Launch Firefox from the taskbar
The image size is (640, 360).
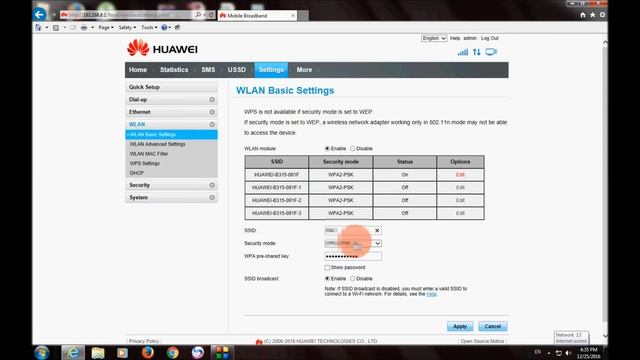pyautogui.click(x=147, y=352)
